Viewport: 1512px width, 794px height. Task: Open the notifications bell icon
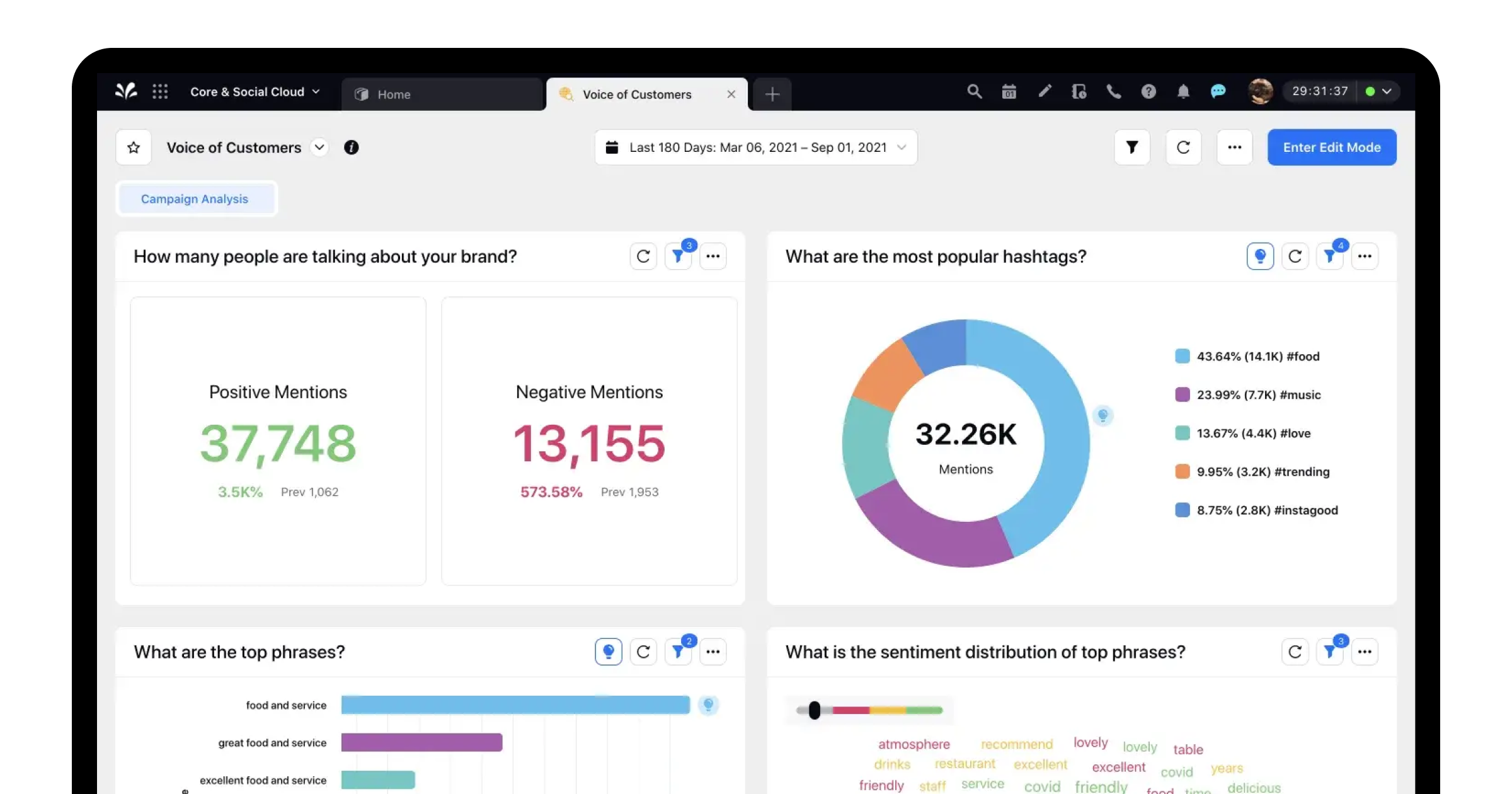[x=1183, y=92]
